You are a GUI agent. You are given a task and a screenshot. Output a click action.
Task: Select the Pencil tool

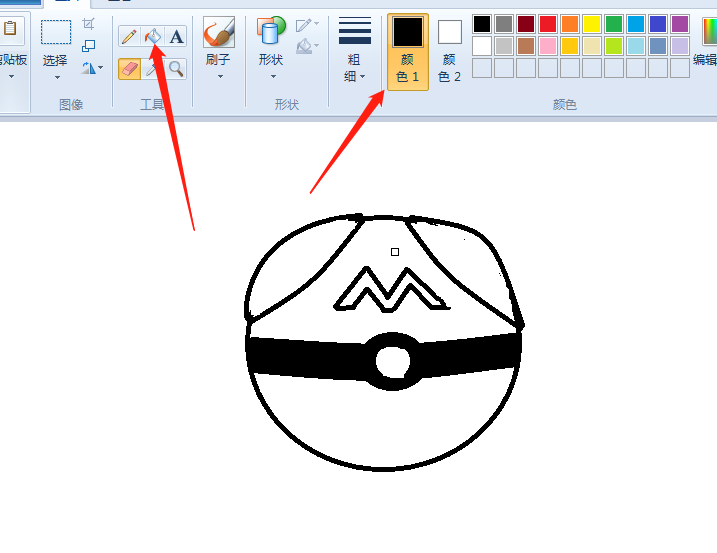[129, 36]
